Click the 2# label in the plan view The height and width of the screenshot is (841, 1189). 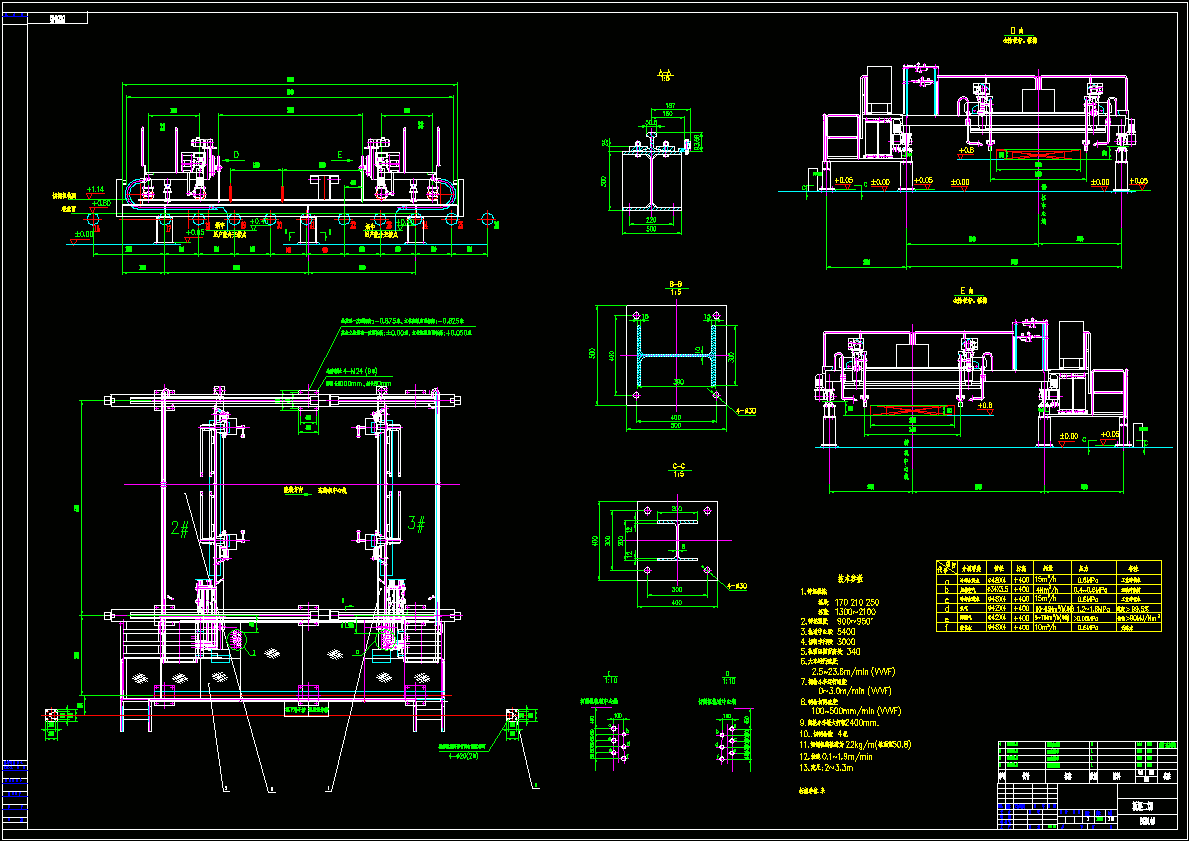(180, 529)
